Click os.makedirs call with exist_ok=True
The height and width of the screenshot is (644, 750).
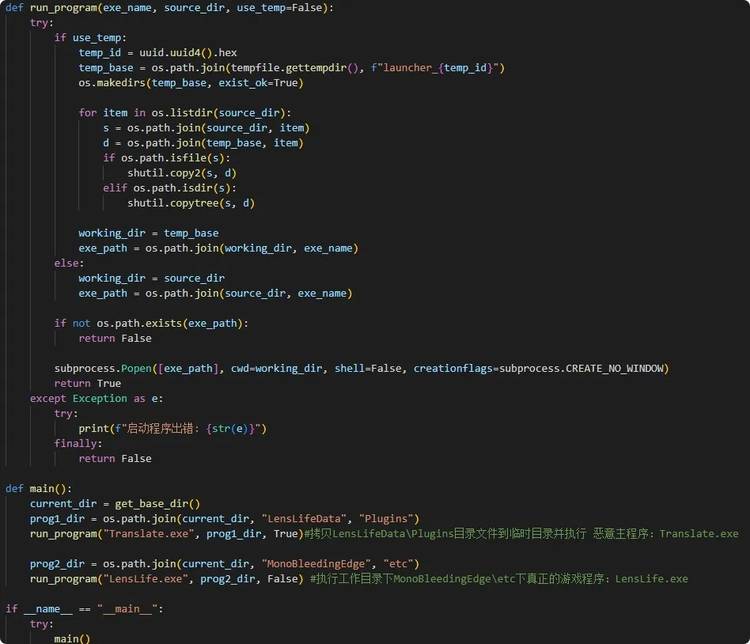tap(191, 83)
